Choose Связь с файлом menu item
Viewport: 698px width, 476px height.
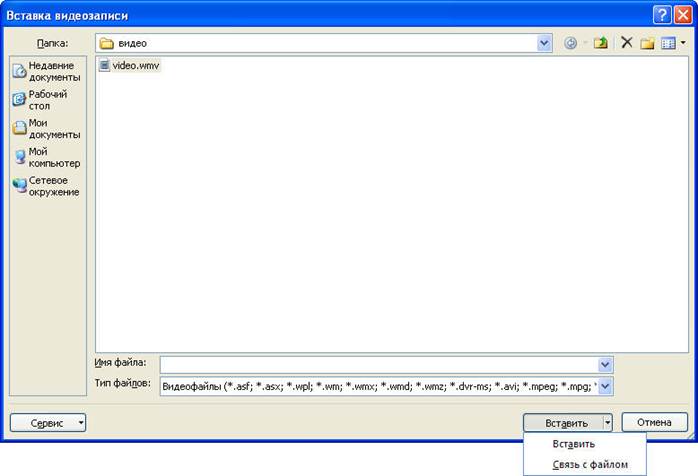[584, 464]
